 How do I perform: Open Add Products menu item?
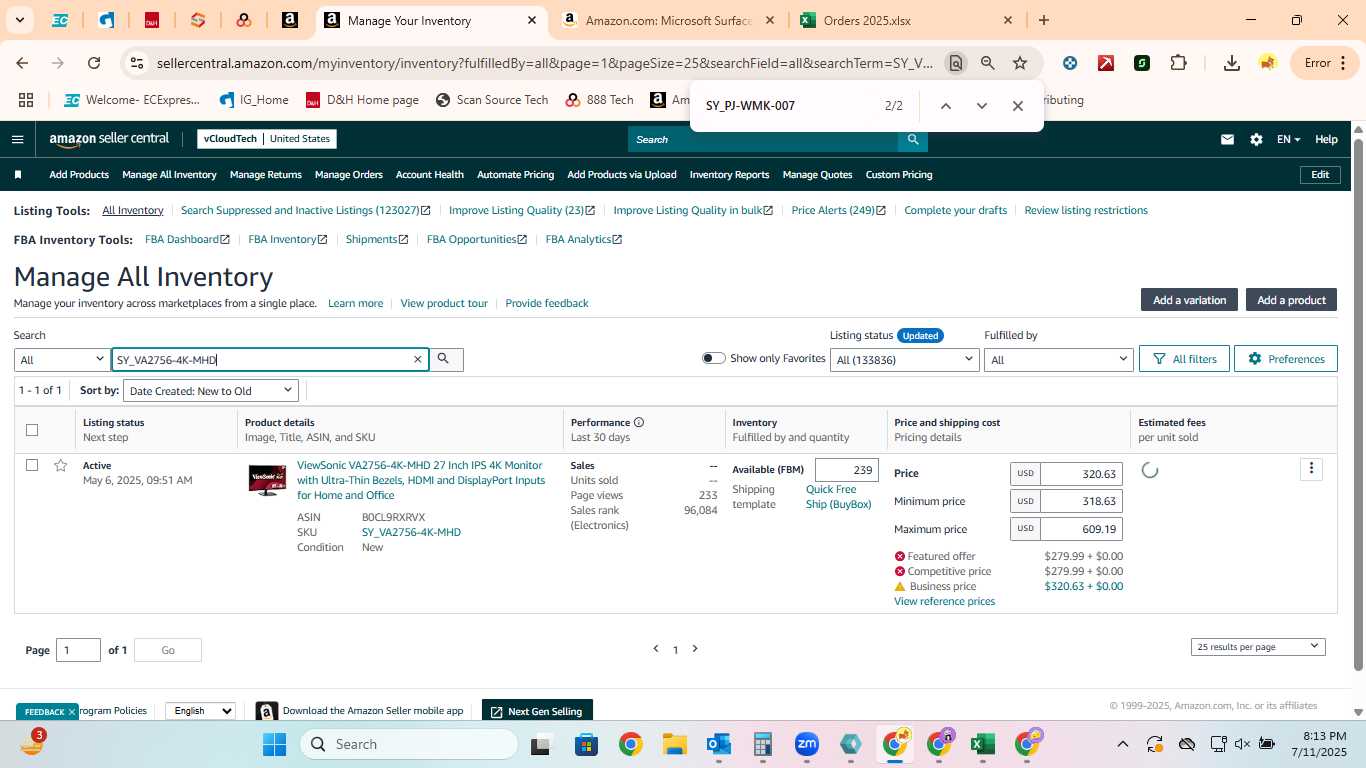79,174
